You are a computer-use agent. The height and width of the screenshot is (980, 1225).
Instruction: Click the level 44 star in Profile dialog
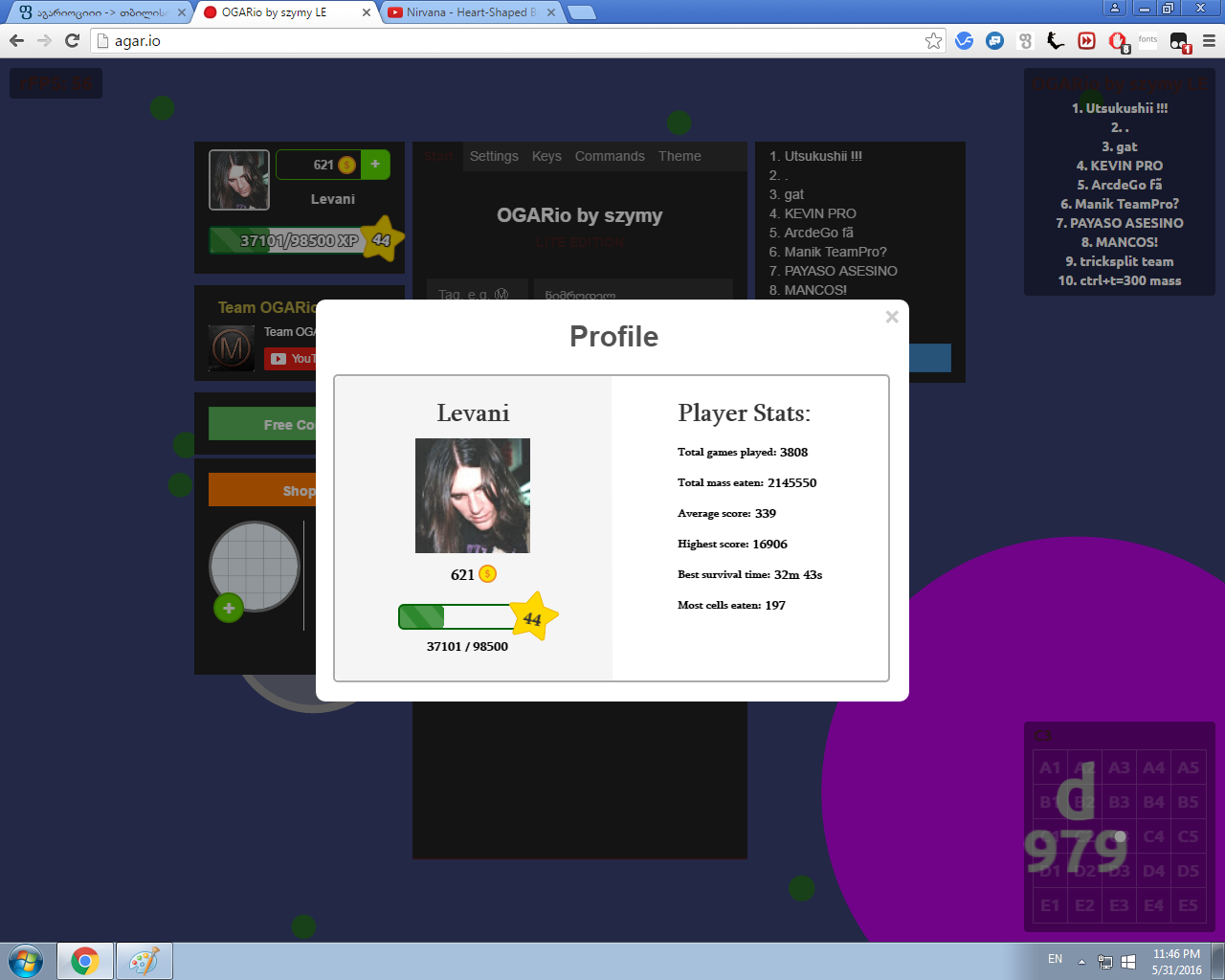533,617
